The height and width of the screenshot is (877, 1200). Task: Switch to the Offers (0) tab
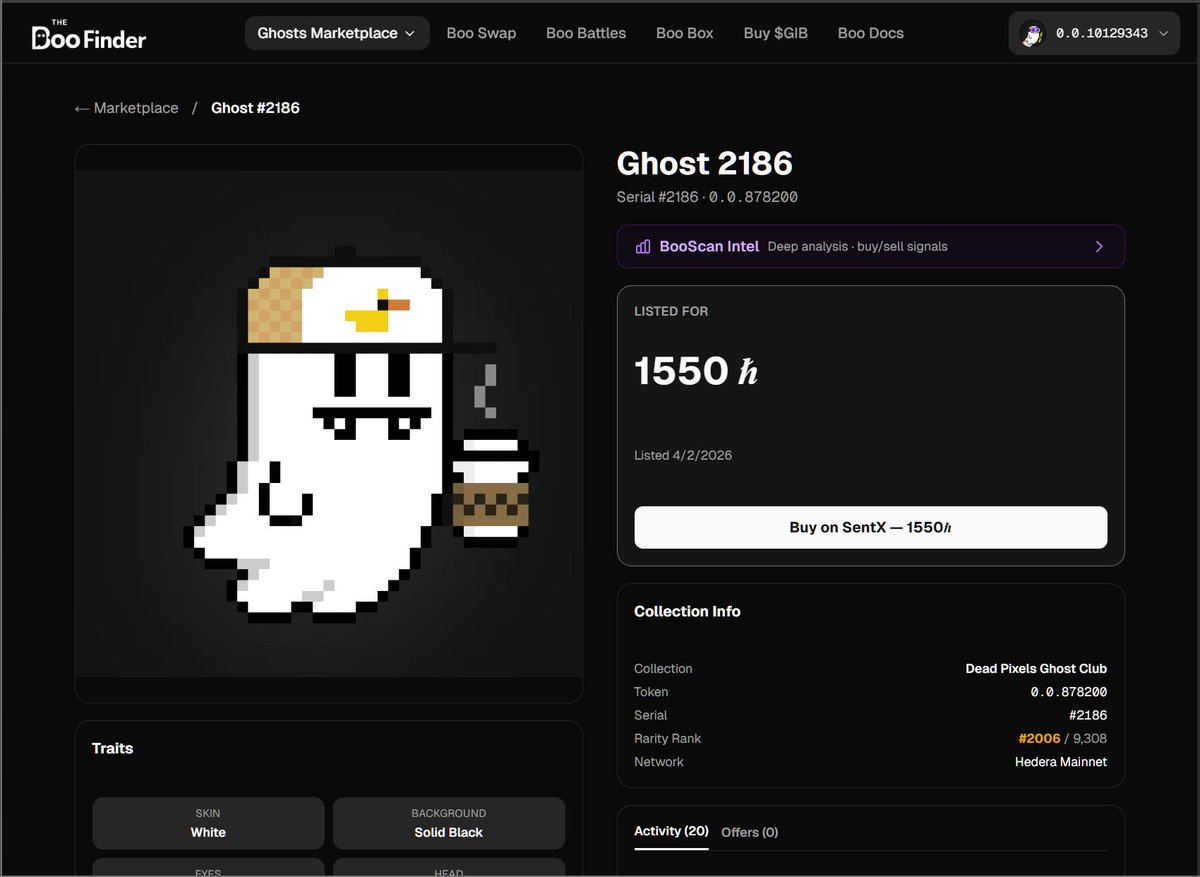(x=750, y=832)
